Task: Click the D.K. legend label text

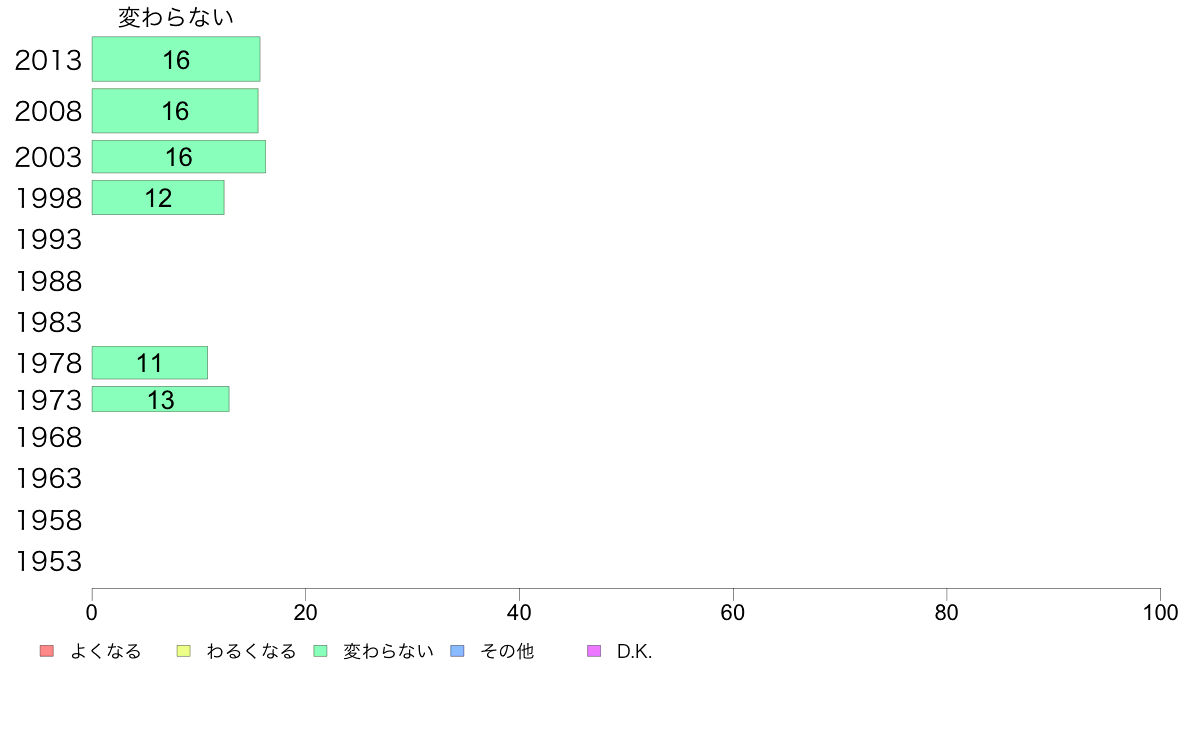Action: click(634, 652)
